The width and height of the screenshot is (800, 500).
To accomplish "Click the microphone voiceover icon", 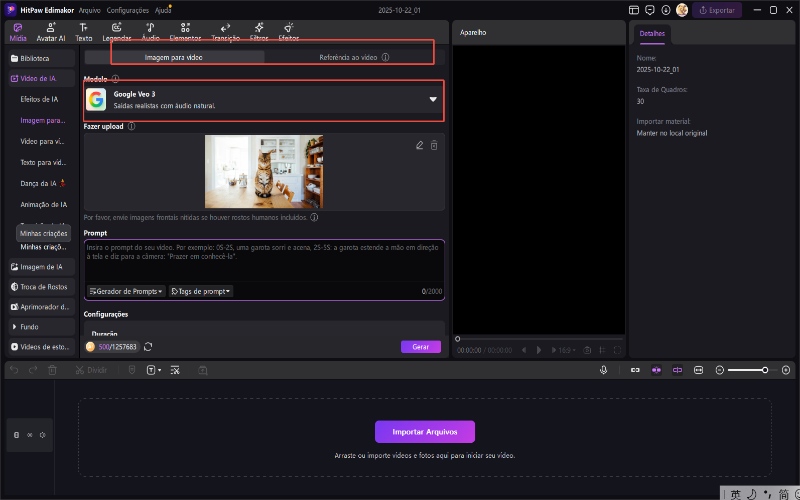I will click(x=603, y=370).
